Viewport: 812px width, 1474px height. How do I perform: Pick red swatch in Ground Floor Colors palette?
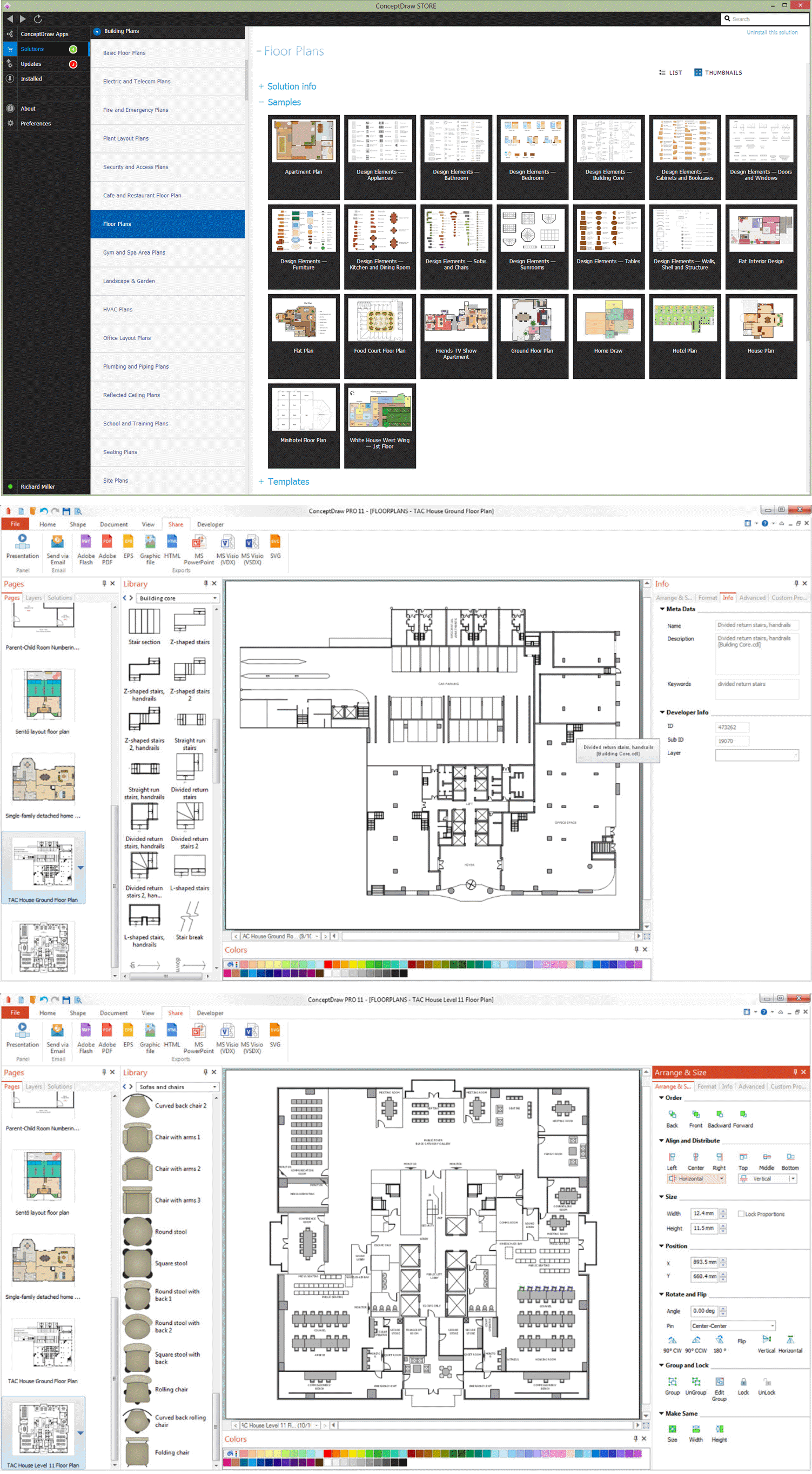(327, 964)
